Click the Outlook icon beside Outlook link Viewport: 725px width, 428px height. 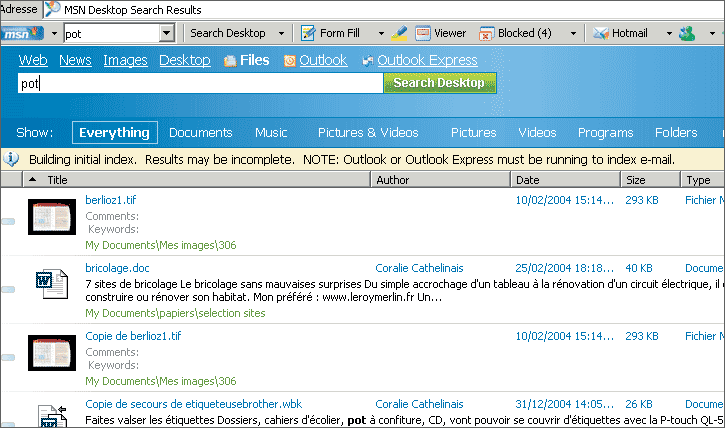coord(289,61)
